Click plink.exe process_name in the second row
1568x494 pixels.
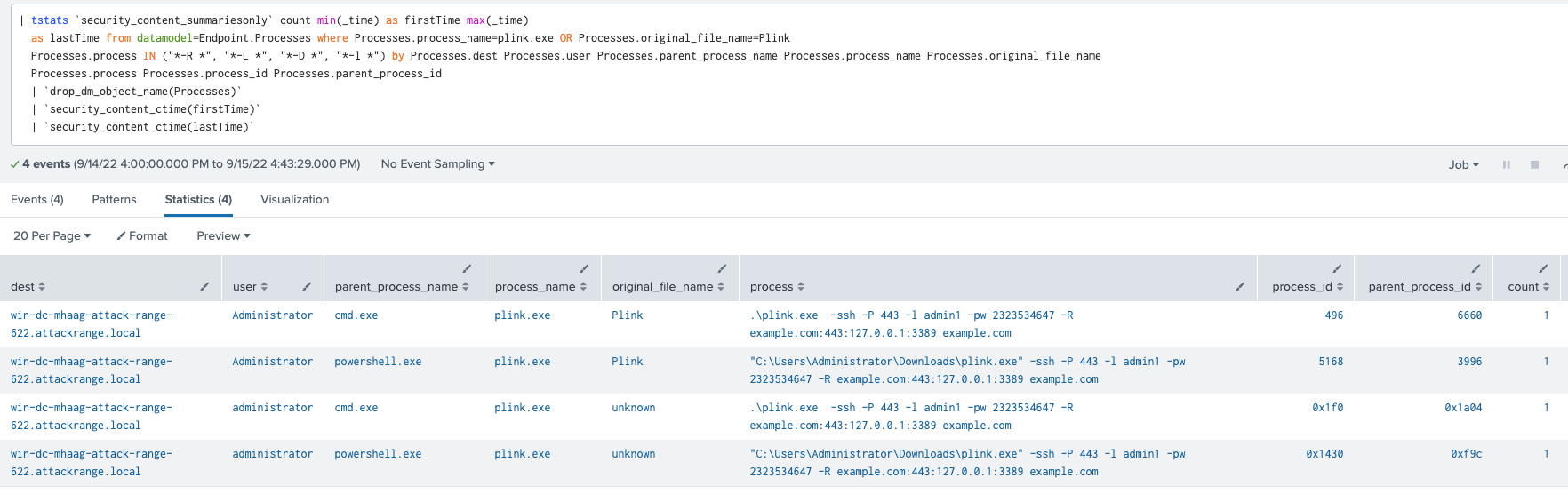pos(523,362)
